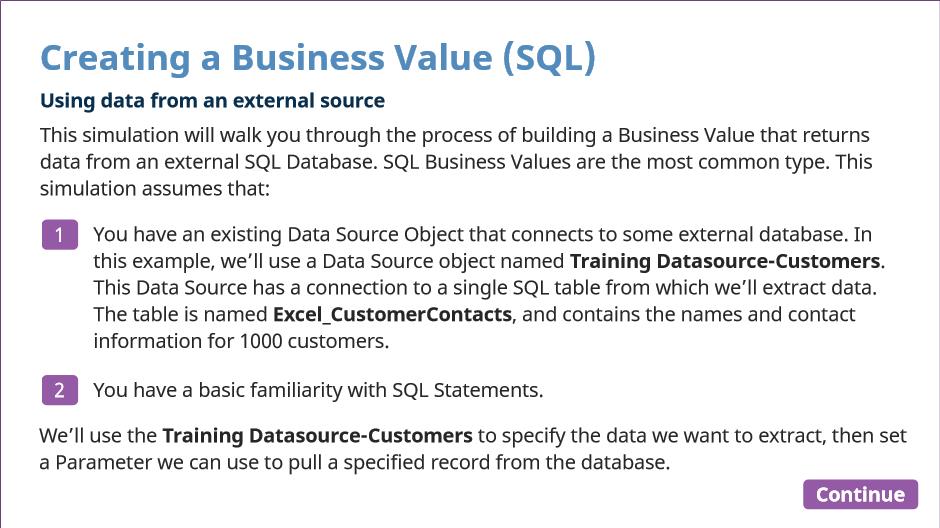Click the purple Continue button
Viewport: 940px width, 528px height.
tap(860, 494)
